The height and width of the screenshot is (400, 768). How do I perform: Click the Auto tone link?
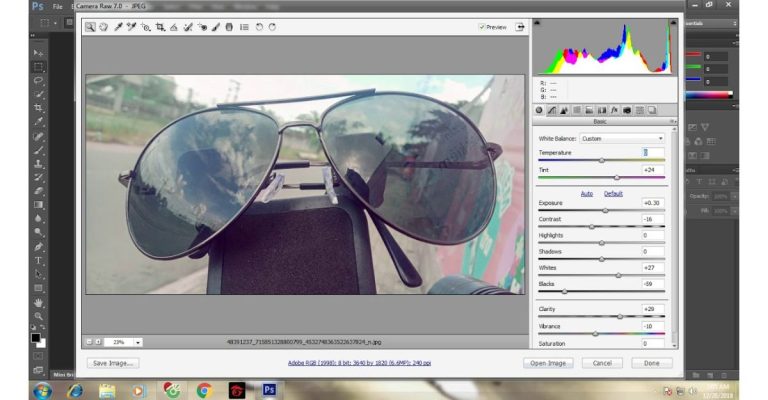pos(587,193)
